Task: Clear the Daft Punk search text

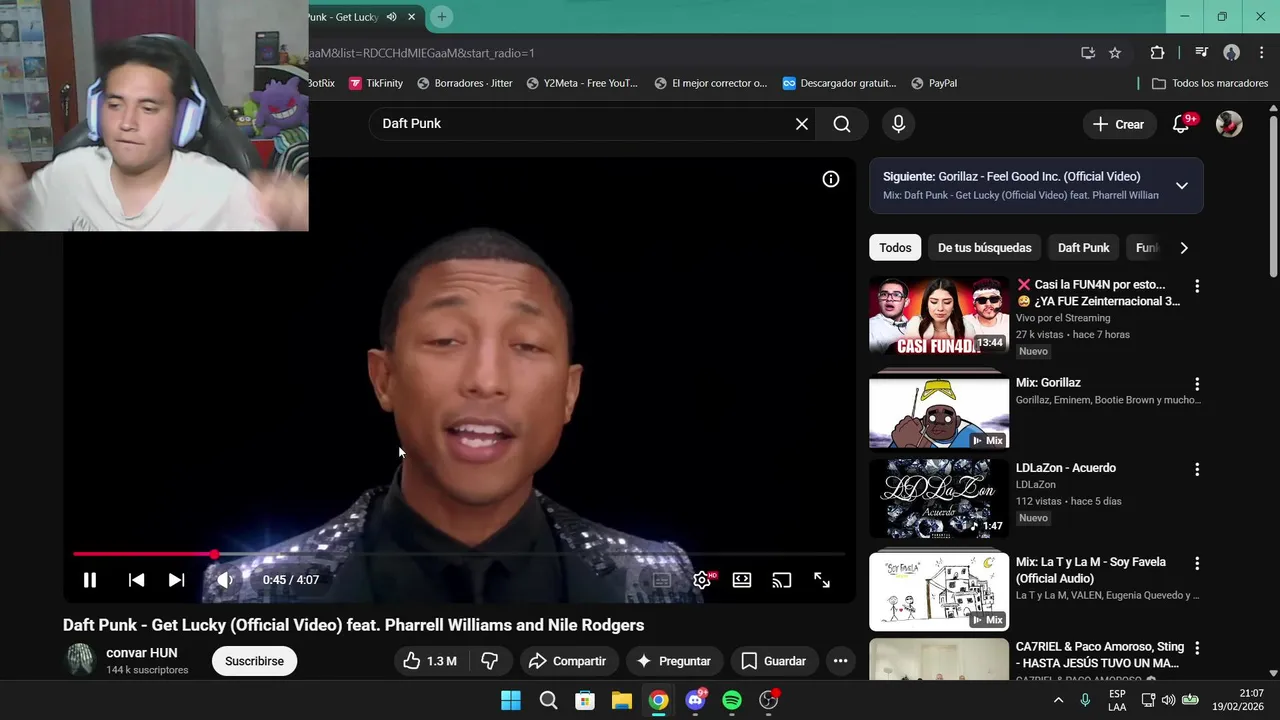Action: (x=802, y=124)
